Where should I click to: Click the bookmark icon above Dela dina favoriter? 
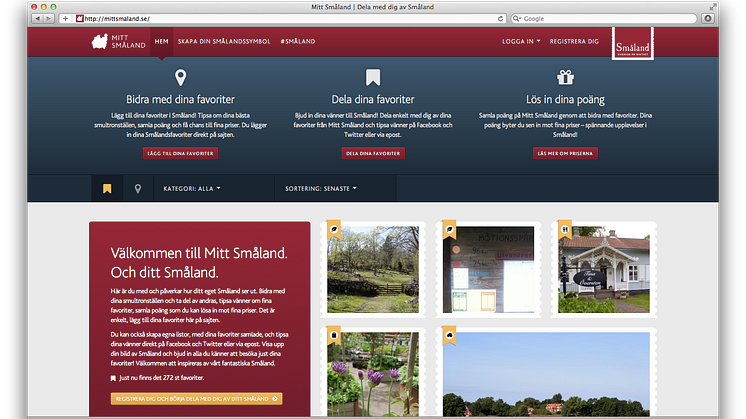pos(372,78)
